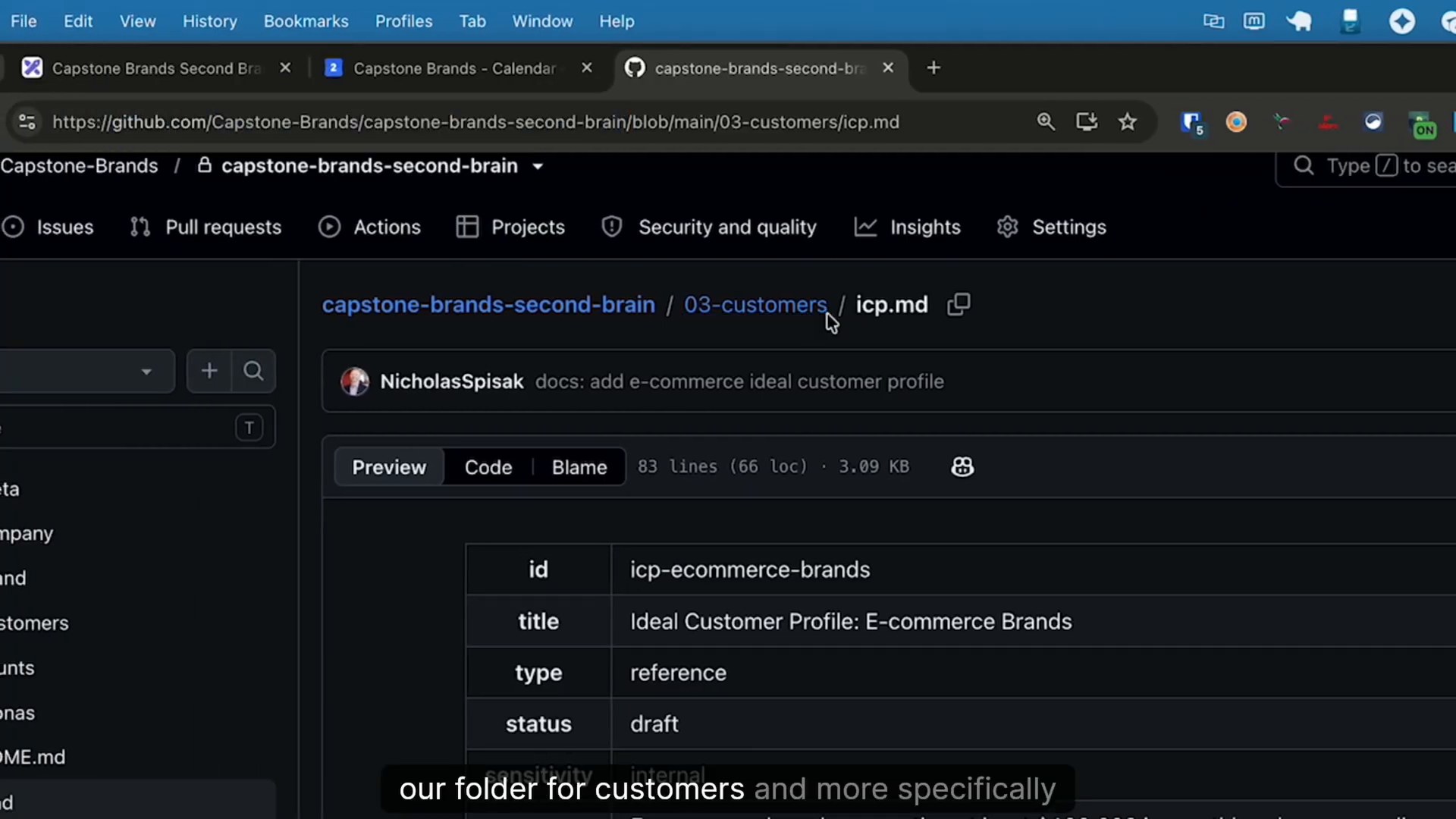Open the Actions tab
Screen dimensions: 1456x819
(x=369, y=227)
